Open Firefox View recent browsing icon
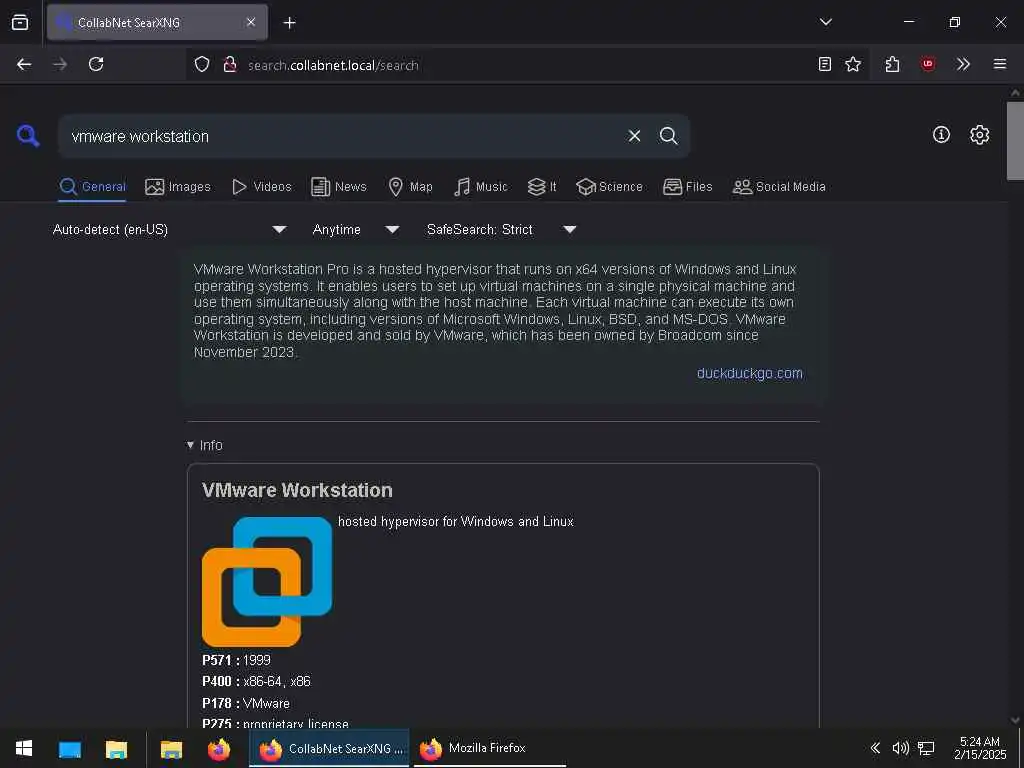 tap(20, 22)
